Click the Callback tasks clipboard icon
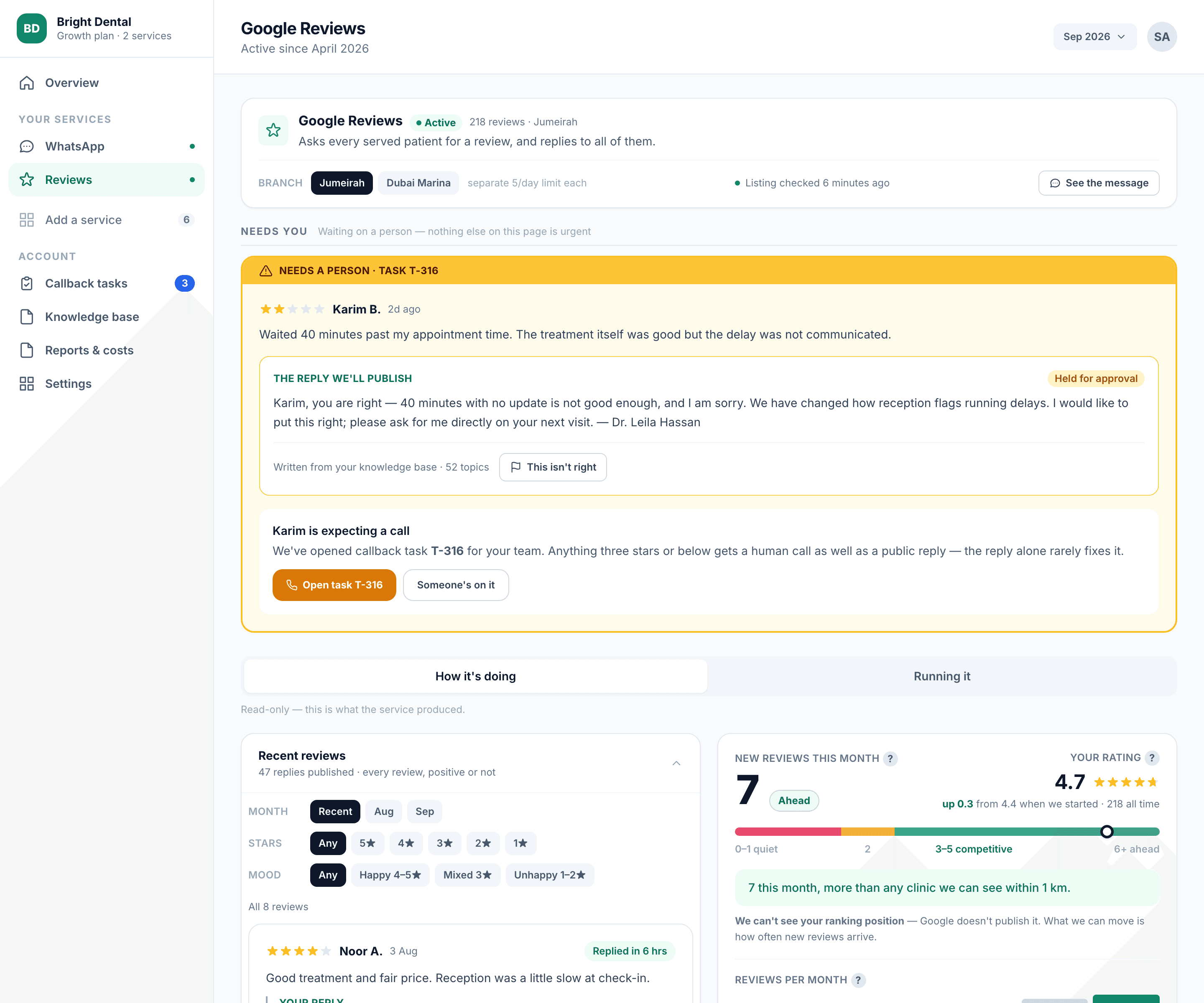 click(x=27, y=284)
